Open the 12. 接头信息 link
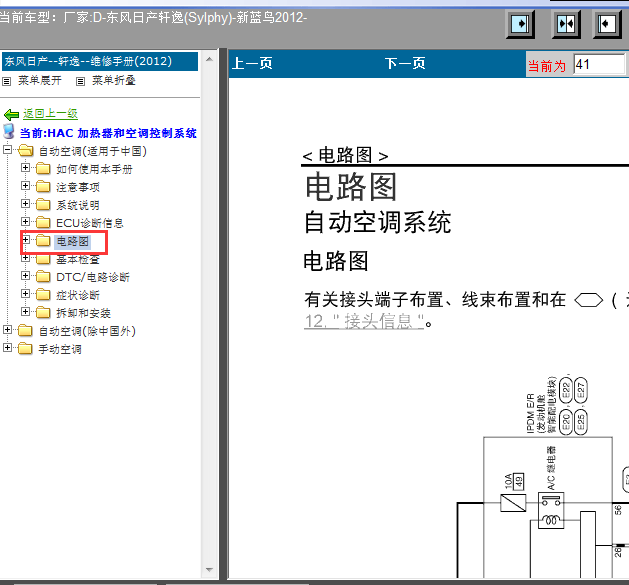The width and height of the screenshot is (629, 585). click(364, 322)
